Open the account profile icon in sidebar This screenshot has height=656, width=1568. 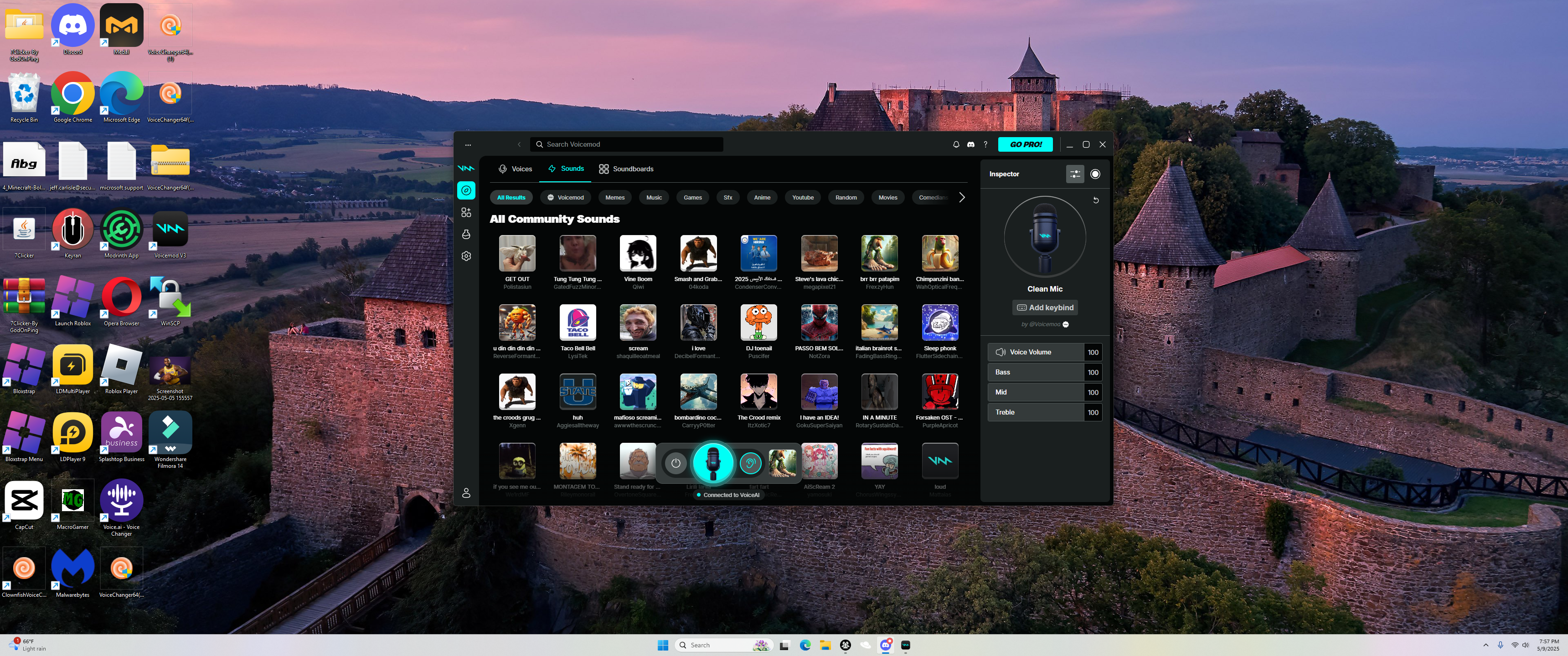(x=466, y=493)
